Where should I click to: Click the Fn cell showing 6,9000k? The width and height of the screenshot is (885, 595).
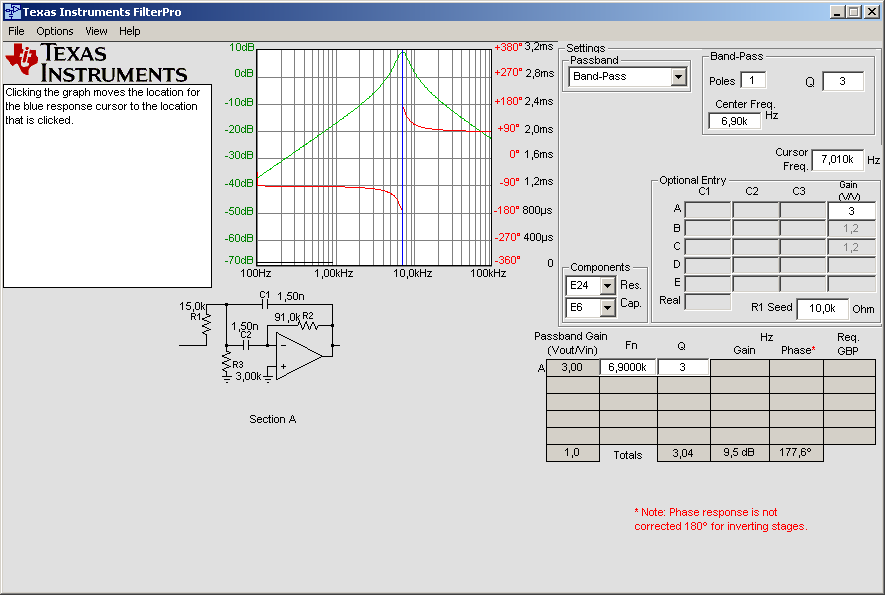pyautogui.click(x=628, y=368)
